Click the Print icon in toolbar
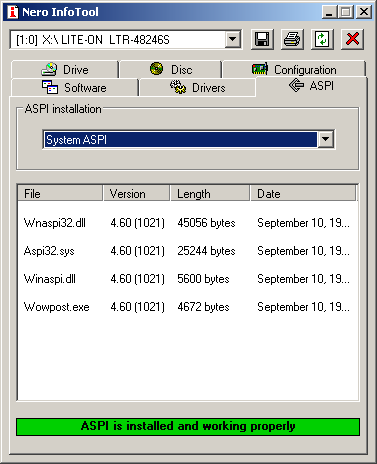 tap(292, 39)
